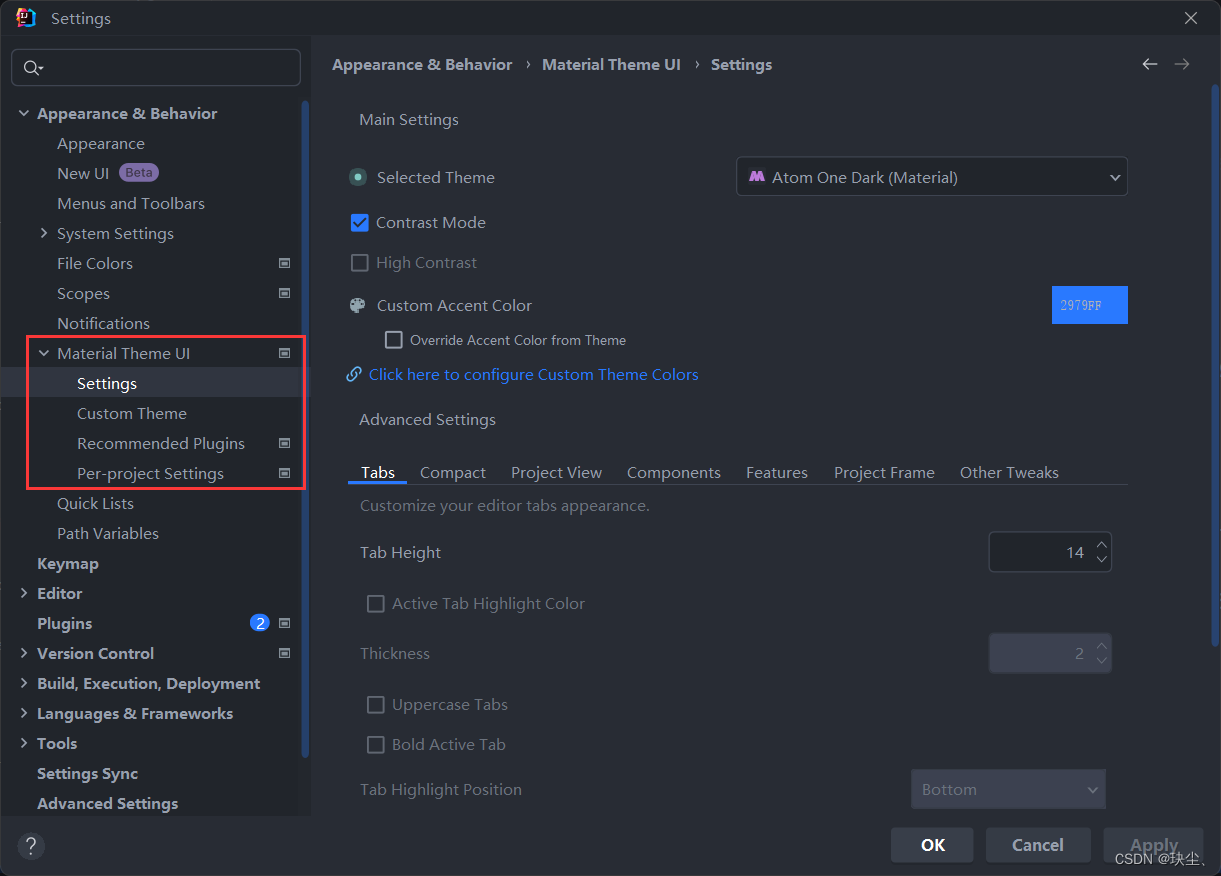
Task: Click the Recommended Plugins project-level icon
Action: click(284, 443)
